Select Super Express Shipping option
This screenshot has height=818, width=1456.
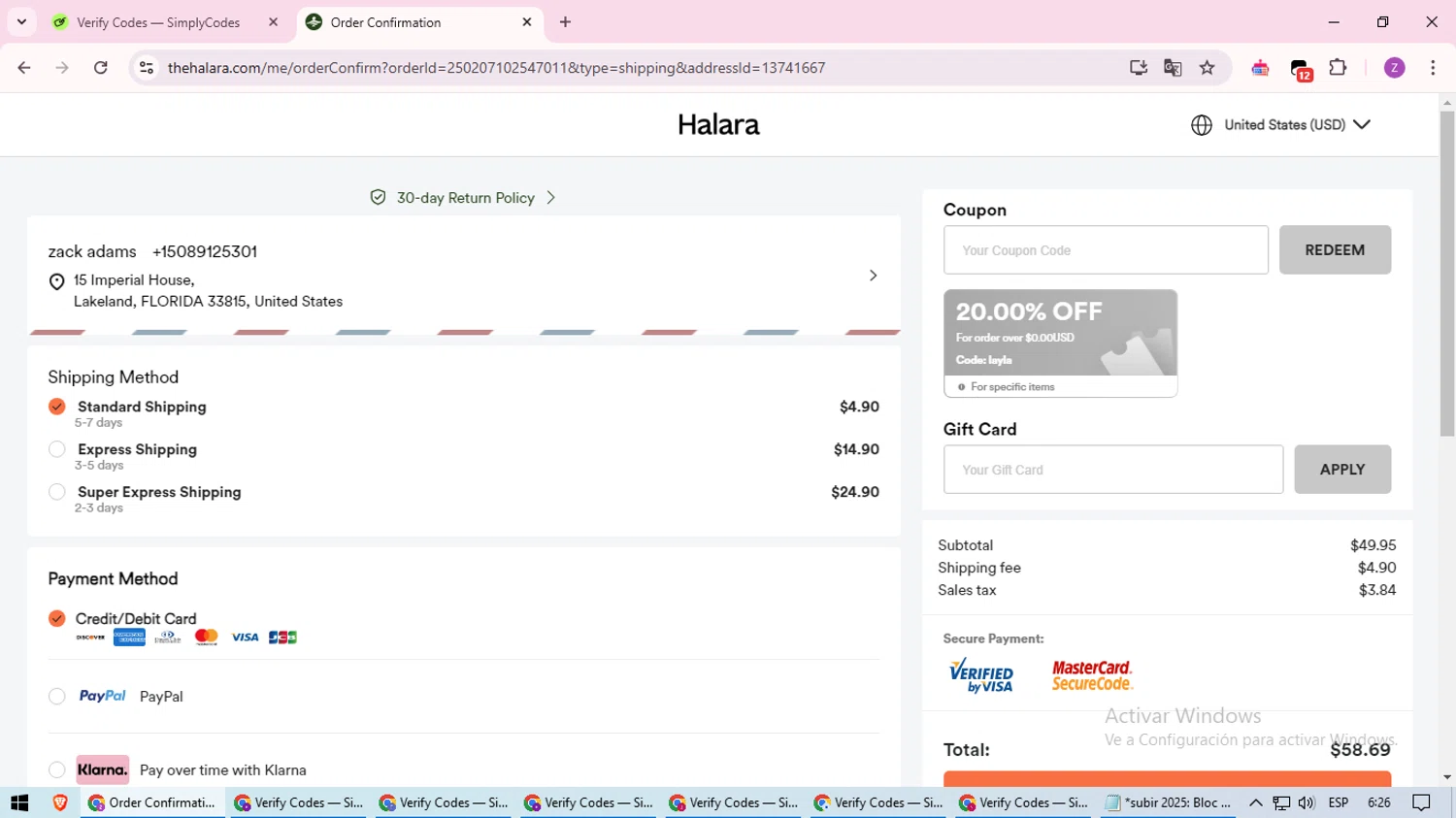57,492
